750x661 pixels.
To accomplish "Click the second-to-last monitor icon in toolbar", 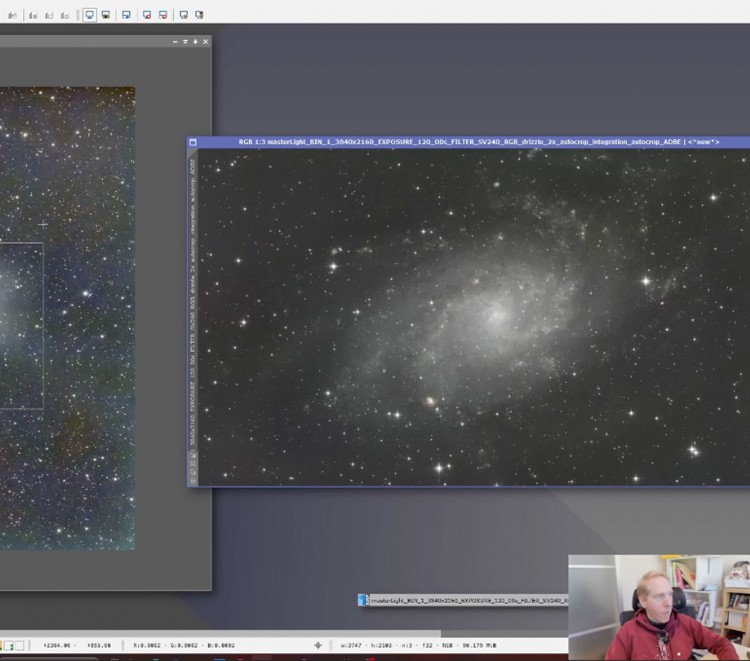I will tap(183, 15).
